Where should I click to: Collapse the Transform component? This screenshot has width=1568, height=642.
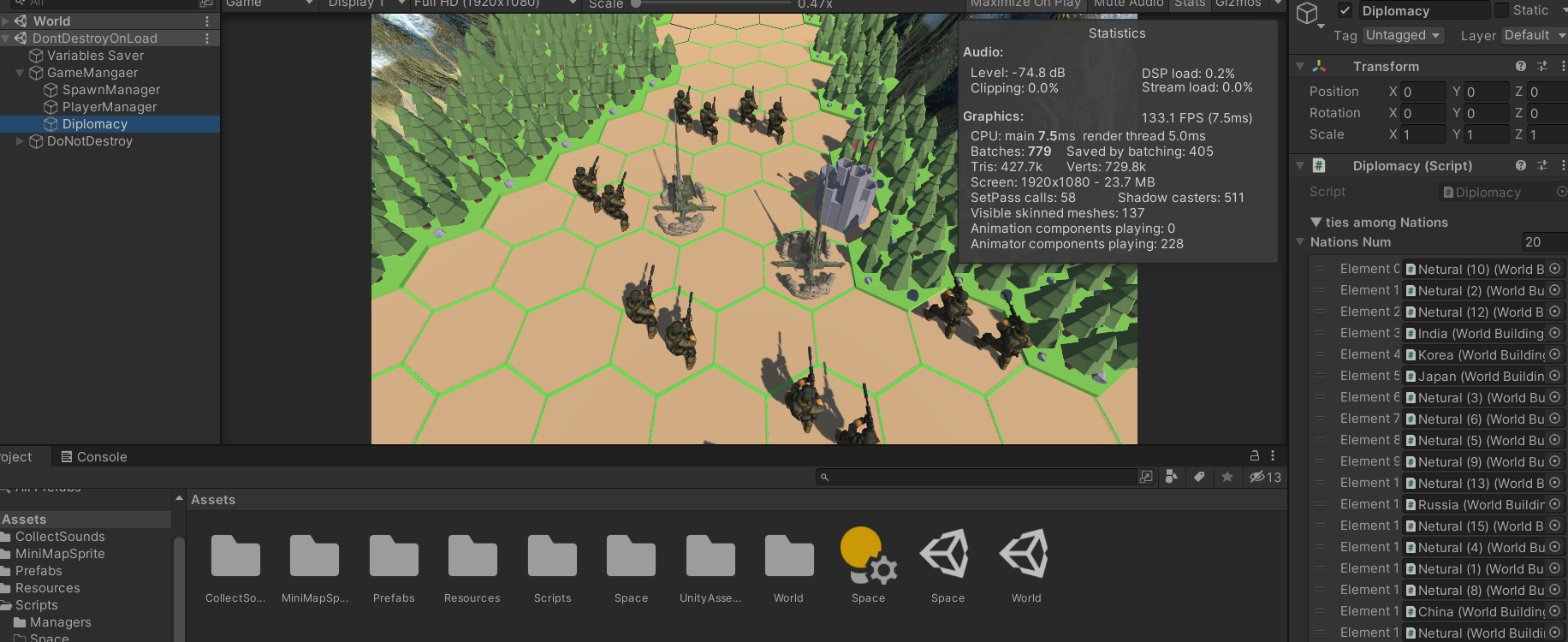click(1300, 67)
